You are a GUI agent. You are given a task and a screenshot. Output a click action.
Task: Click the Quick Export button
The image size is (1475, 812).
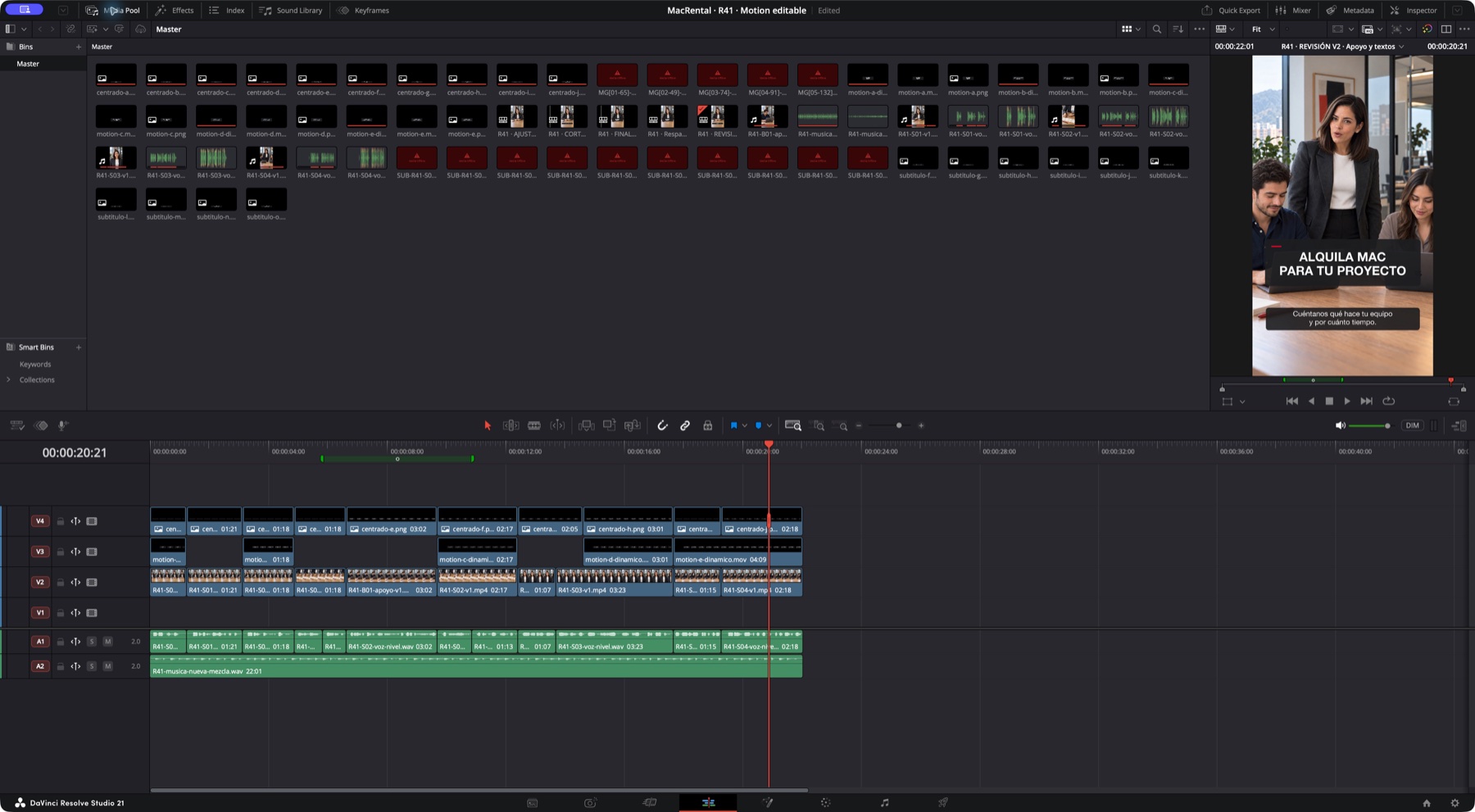[1231, 11]
